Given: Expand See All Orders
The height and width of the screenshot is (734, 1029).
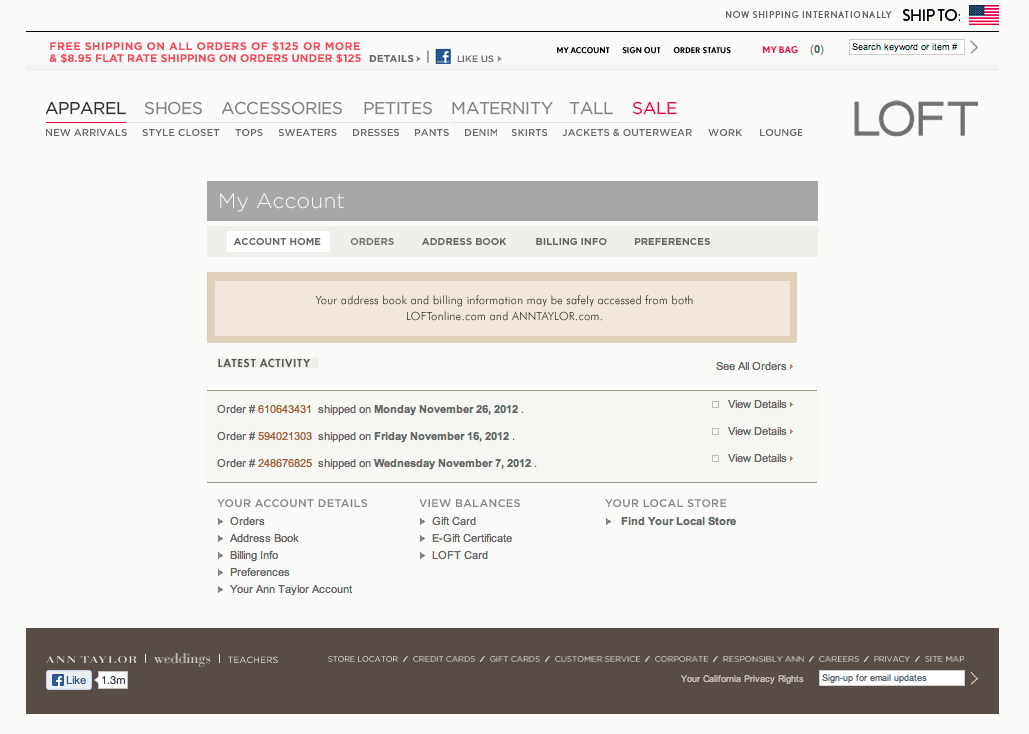Looking at the screenshot, I should (754, 366).
